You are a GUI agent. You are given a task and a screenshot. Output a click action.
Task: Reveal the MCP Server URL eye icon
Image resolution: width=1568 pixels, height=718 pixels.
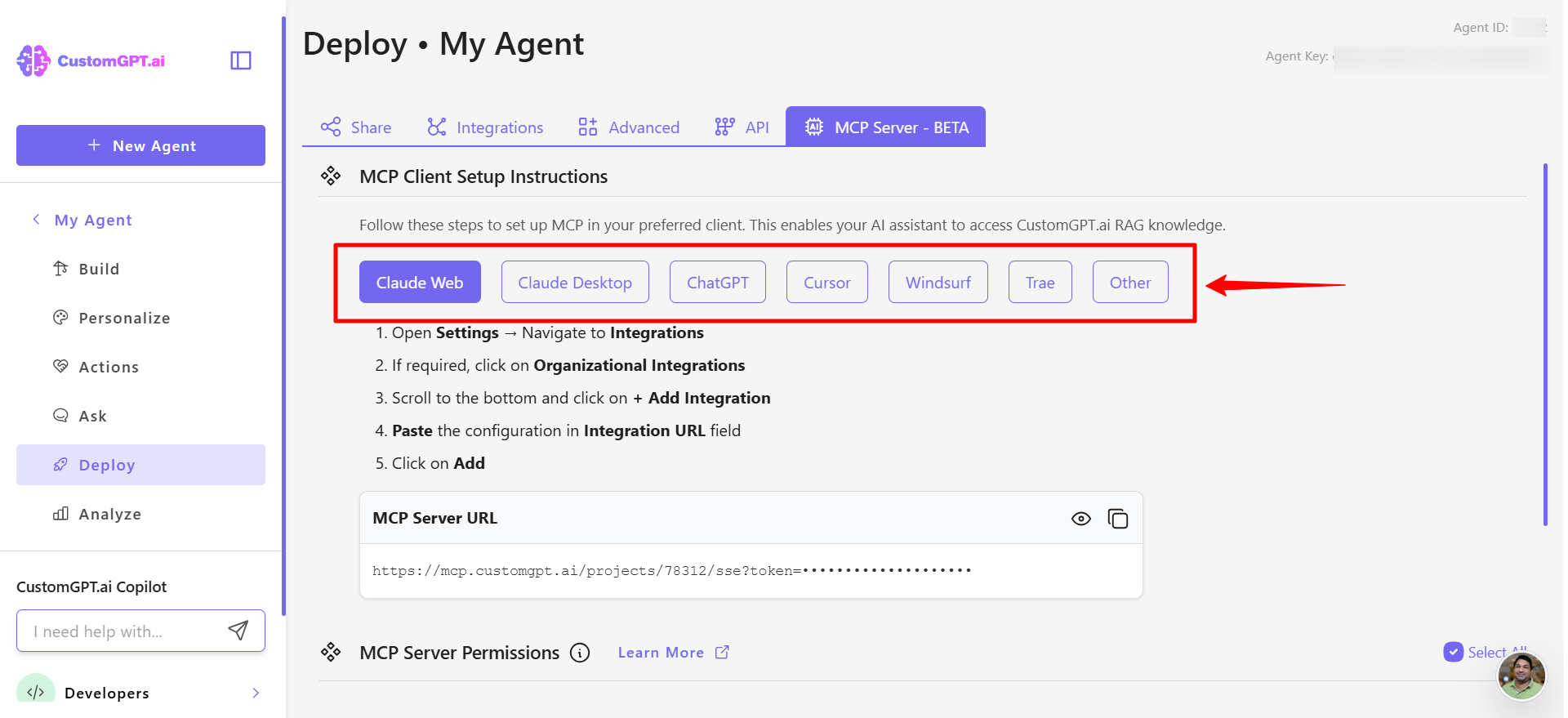[x=1081, y=519]
